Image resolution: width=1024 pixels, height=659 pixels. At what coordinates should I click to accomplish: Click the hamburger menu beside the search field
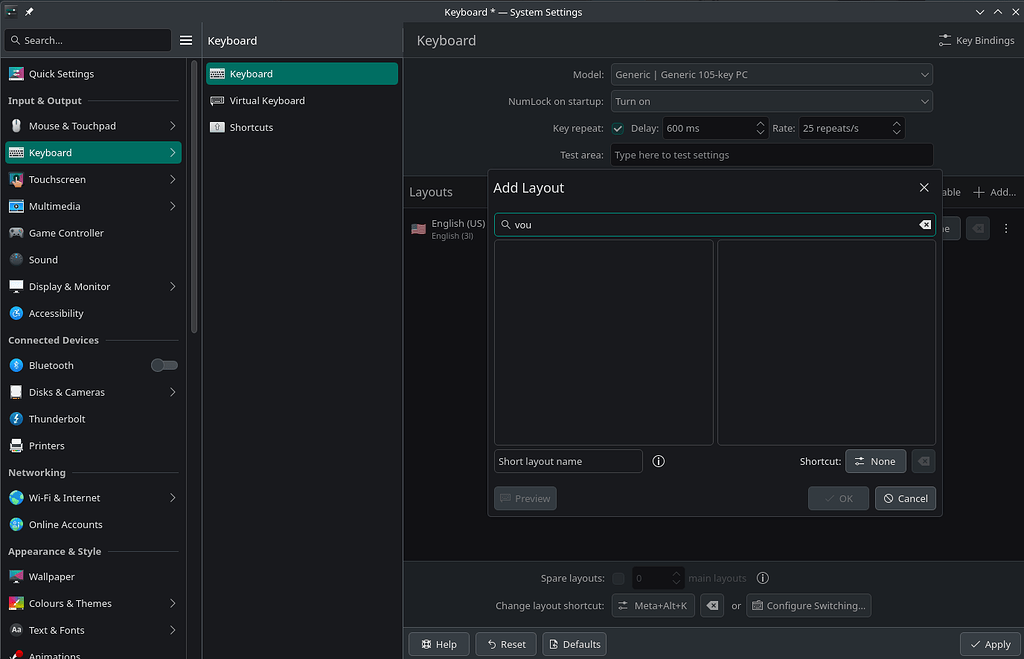(186, 40)
